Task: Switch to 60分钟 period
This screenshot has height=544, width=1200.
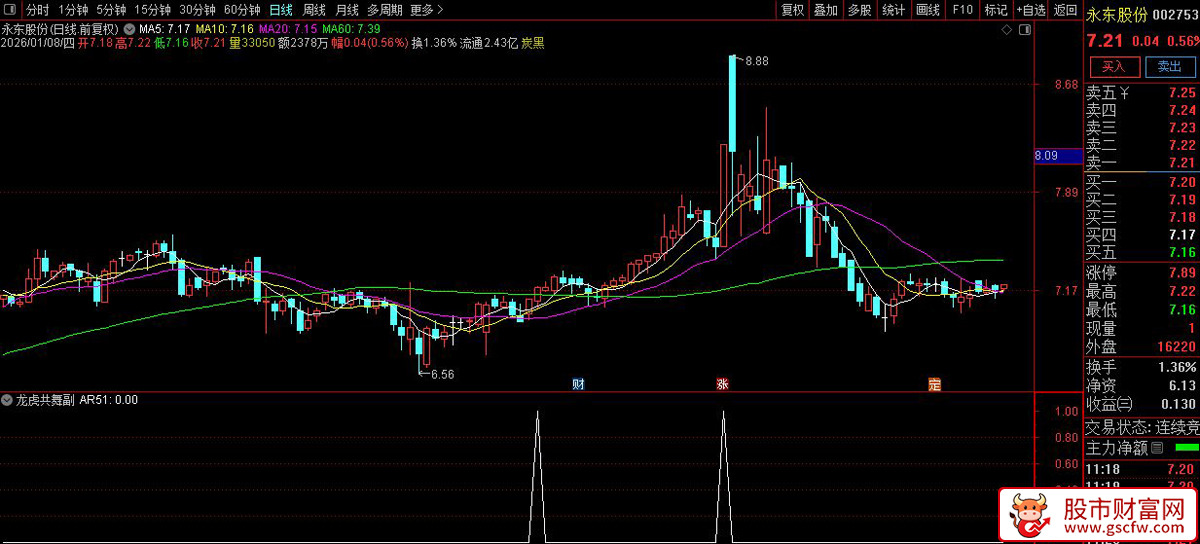Action: (241, 10)
